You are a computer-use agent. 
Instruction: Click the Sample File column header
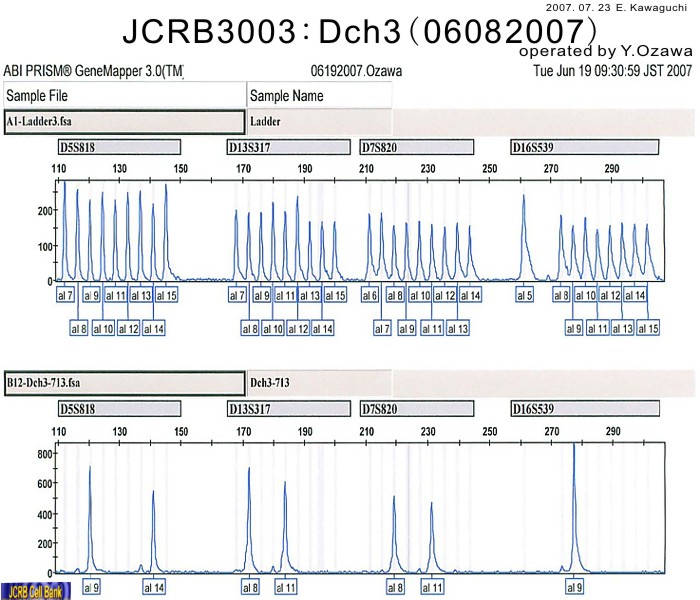(x=123, y=96)
